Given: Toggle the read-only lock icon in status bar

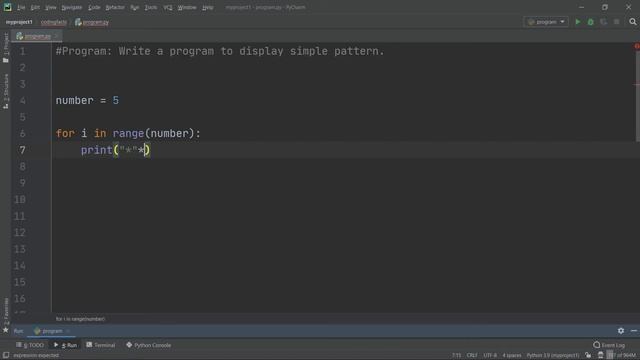Looking at the screenshot, I should click(588, 356).
